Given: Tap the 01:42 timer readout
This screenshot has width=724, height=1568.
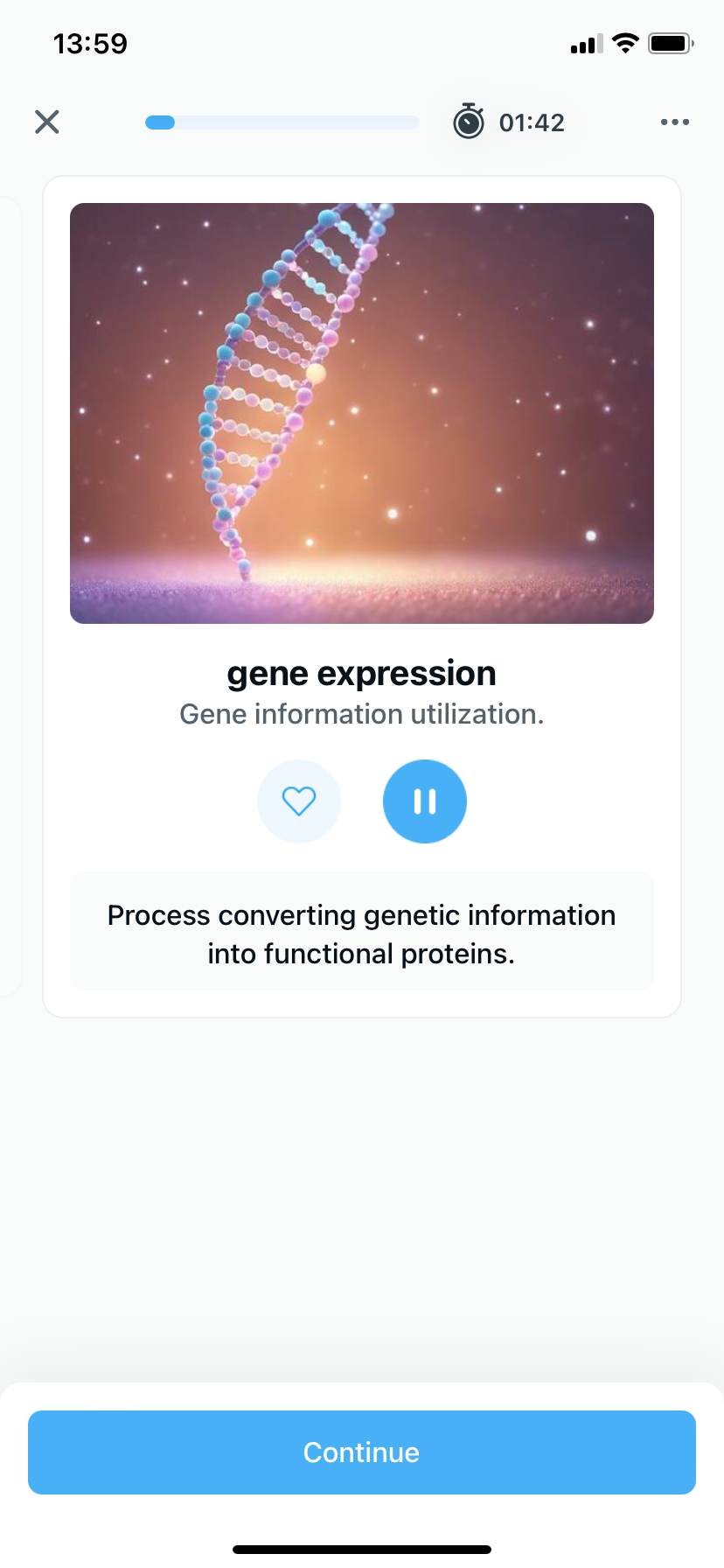Looking at the screenshot, I should pos(532,122).
